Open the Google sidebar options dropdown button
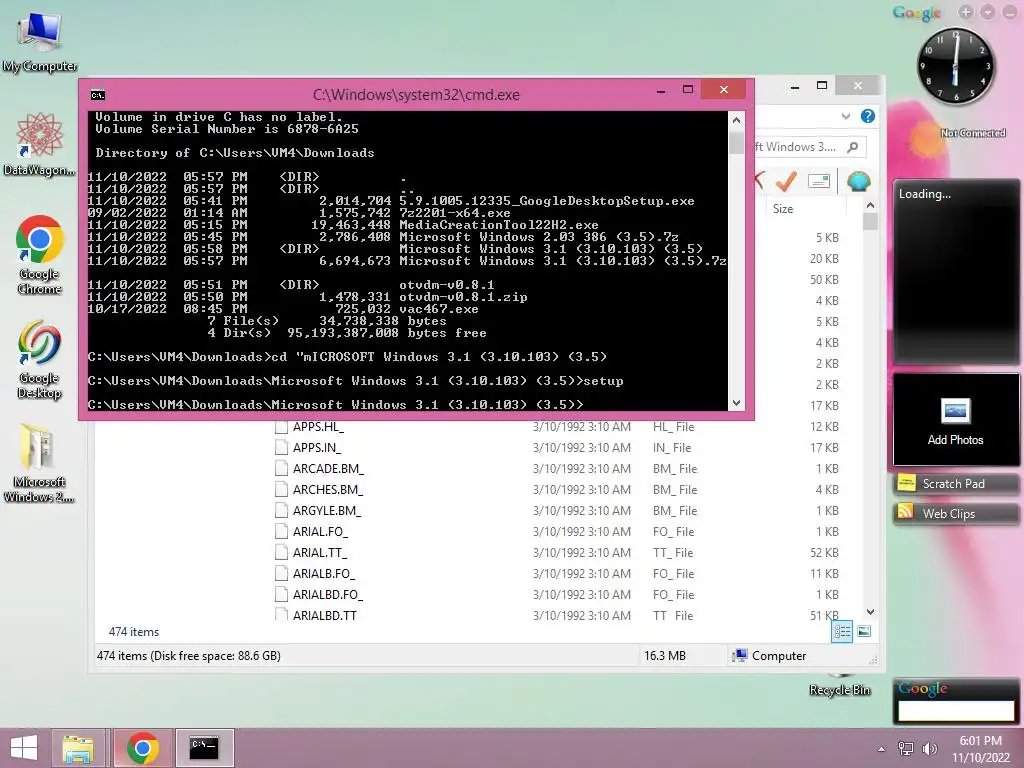The height and width of the screenshot is (768, 1024). (x=987, y=12)
